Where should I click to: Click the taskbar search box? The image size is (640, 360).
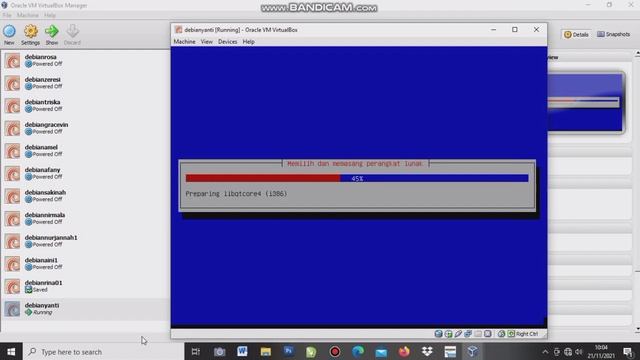point(103,351)
